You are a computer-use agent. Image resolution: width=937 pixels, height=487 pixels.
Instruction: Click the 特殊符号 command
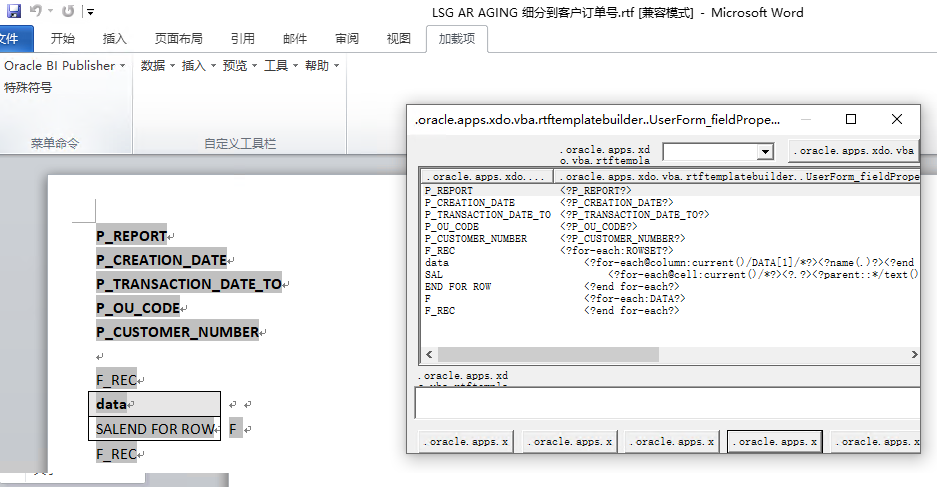click(x=28, y=88)
